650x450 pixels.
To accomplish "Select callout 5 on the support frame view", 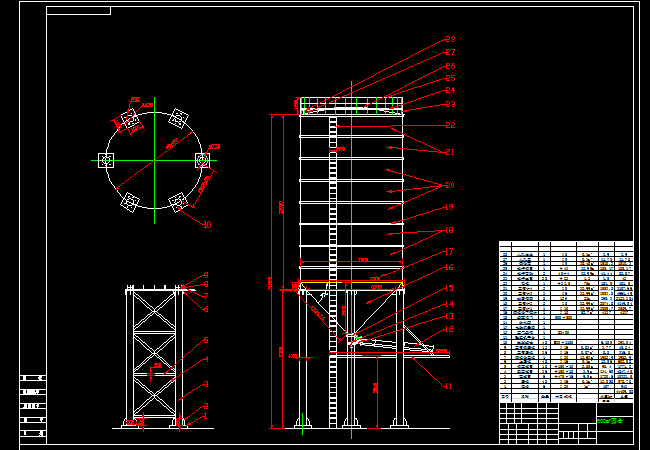I will point(206,341).
